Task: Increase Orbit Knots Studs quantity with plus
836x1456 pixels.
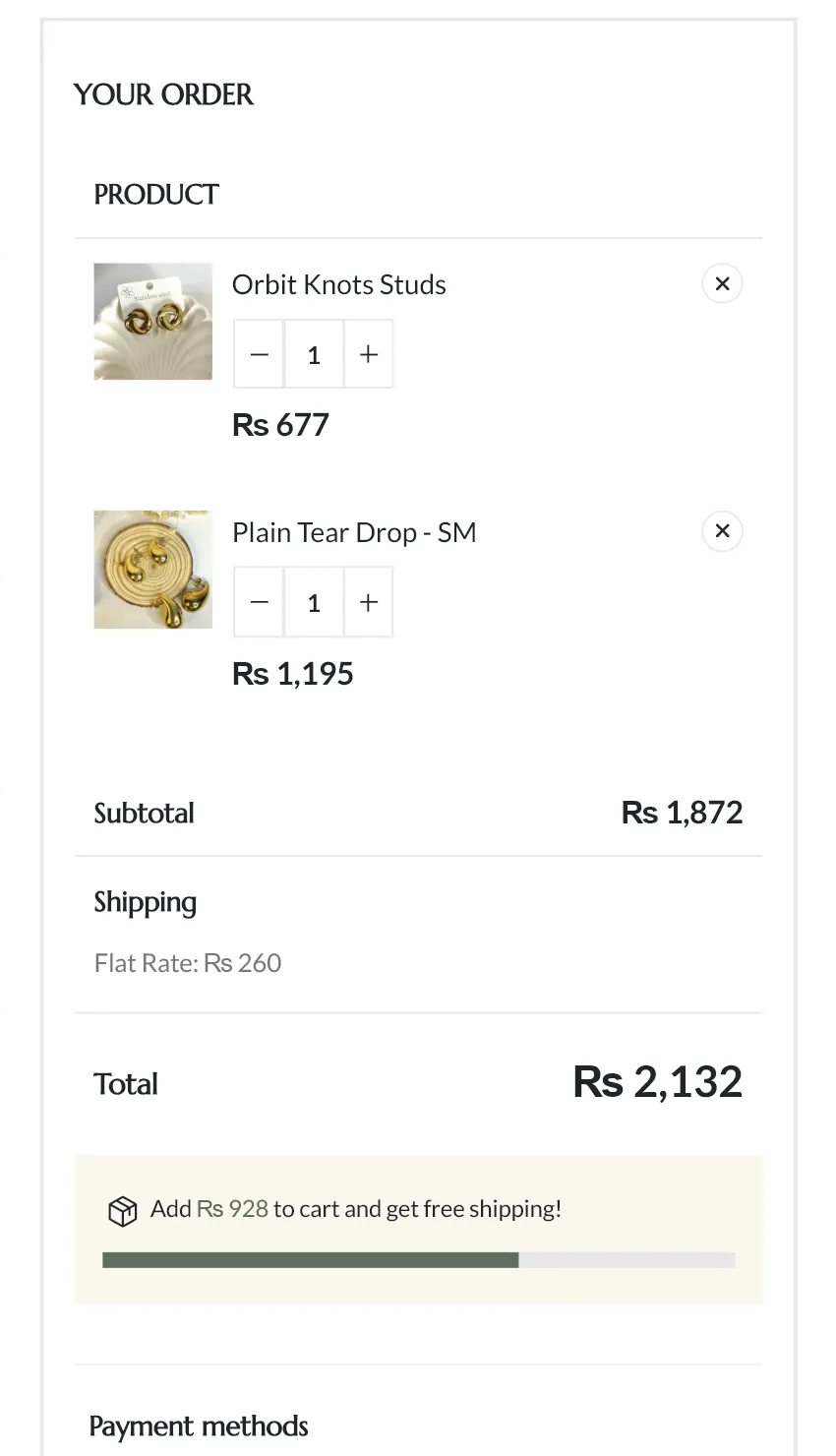Action: (x=369, y=354)
